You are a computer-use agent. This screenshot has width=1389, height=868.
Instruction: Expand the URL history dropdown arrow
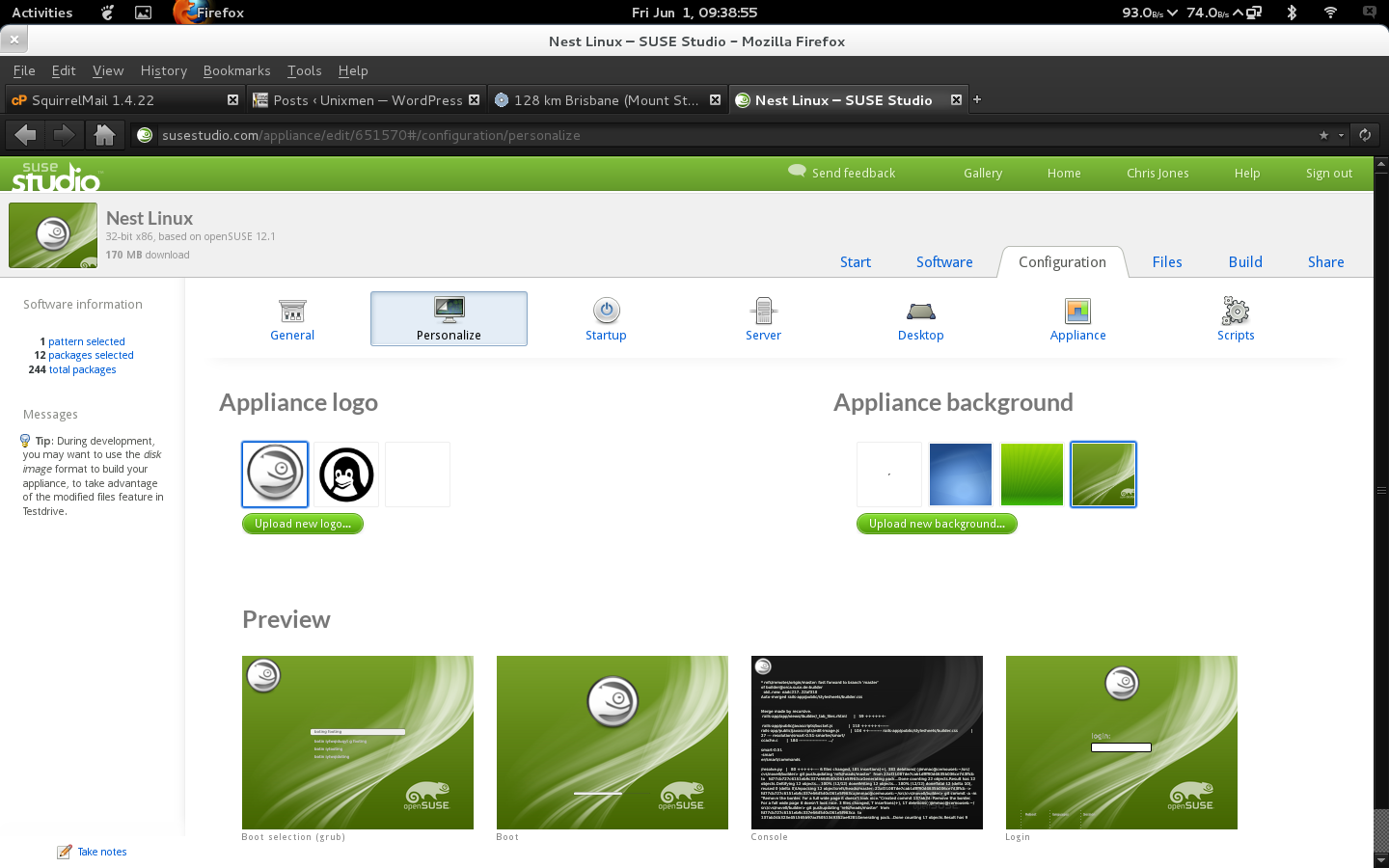click(1341, 135)
